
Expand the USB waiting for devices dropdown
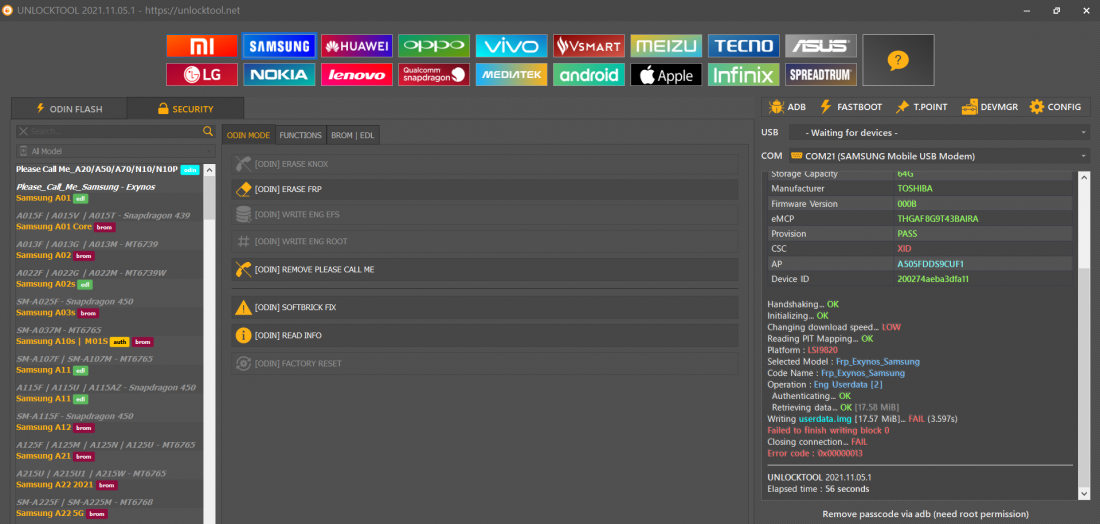point(940,133)
